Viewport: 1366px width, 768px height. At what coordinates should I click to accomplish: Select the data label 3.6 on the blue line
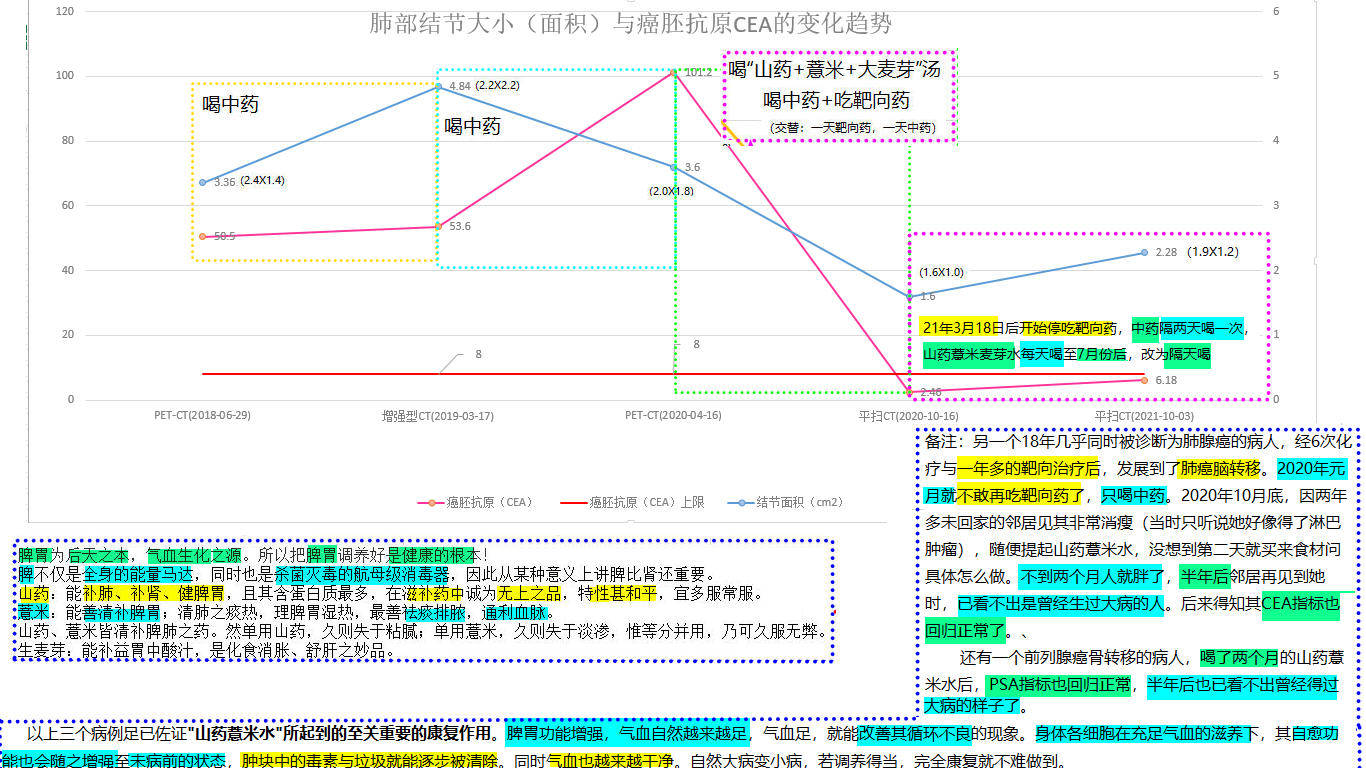[x=692, y=168]
